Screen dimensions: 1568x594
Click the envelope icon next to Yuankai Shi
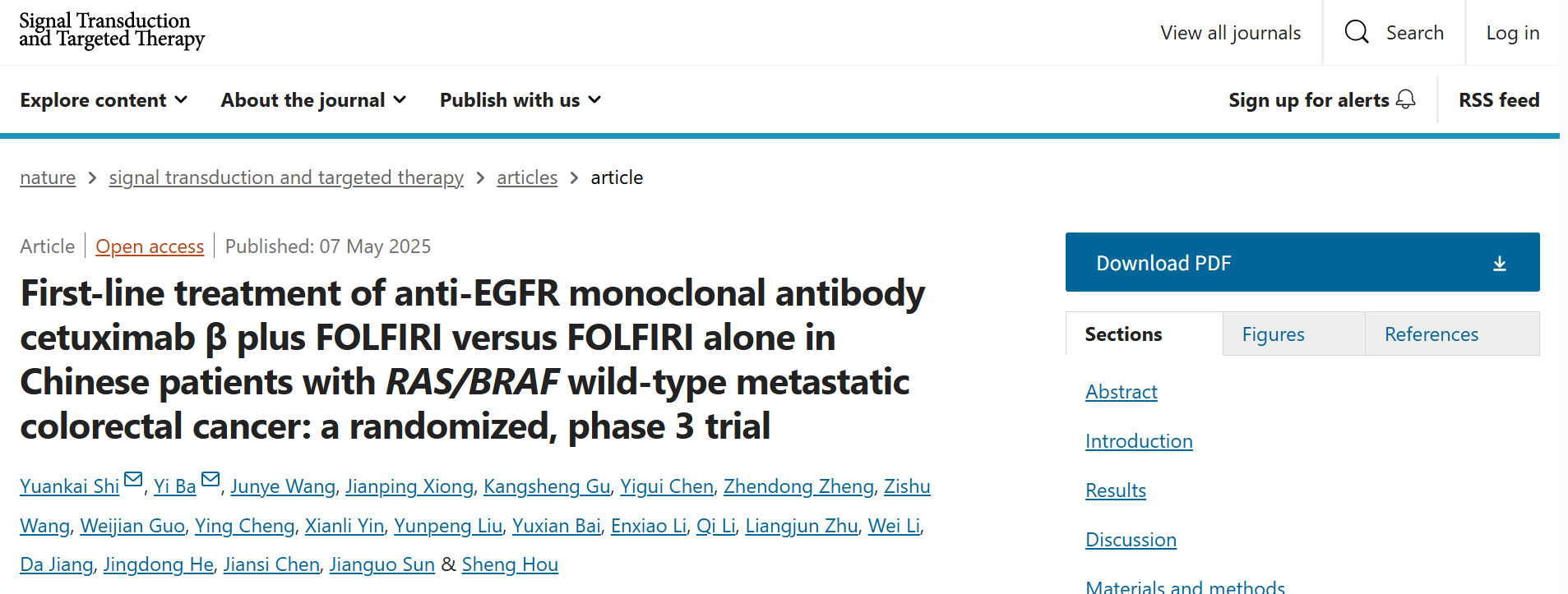tap(133, 479)
